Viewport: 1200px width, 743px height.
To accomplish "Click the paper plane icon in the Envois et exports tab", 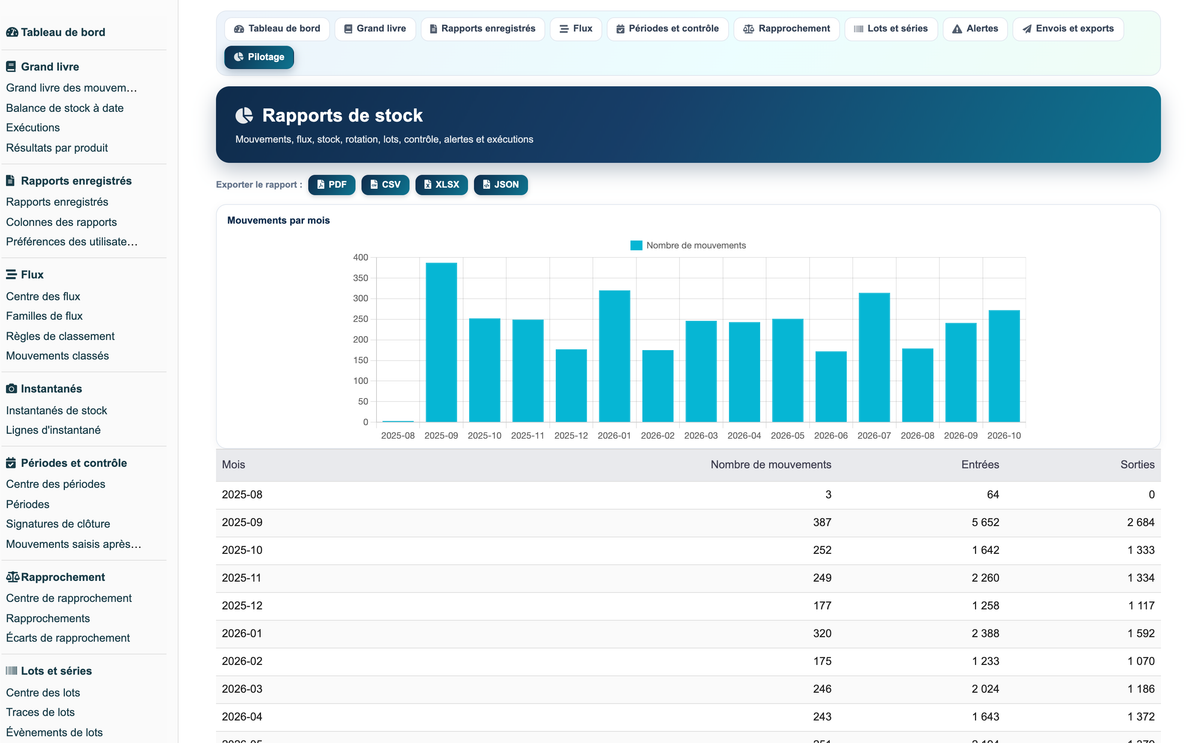I will (1027, 29).
